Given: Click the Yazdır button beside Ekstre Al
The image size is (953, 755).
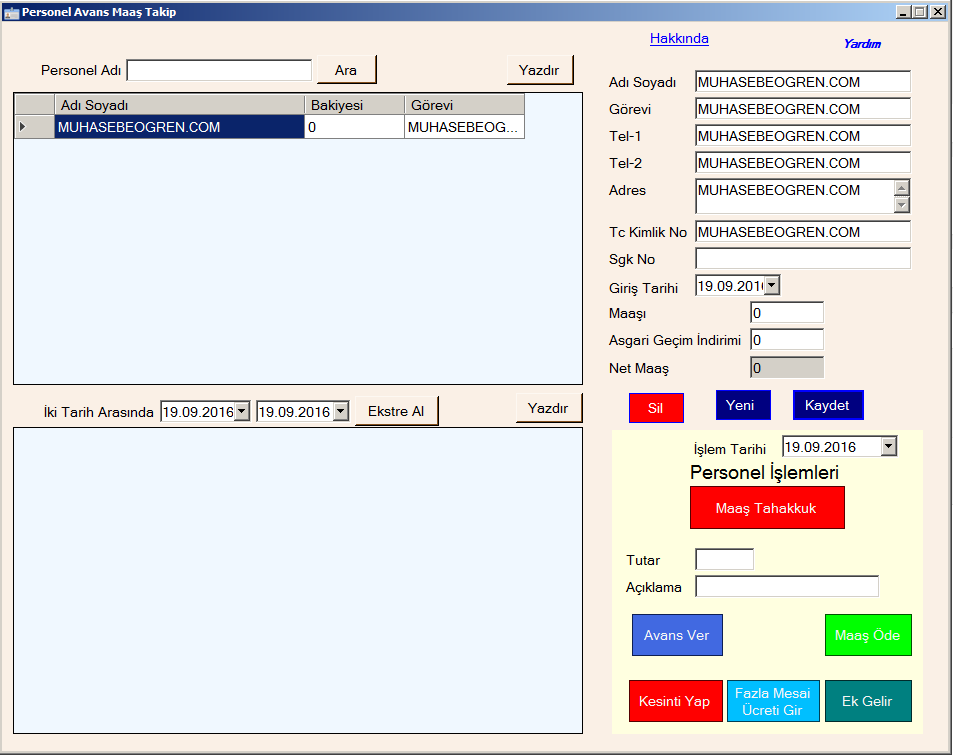Looking at the screenshot, I should [x=548, y=408].
